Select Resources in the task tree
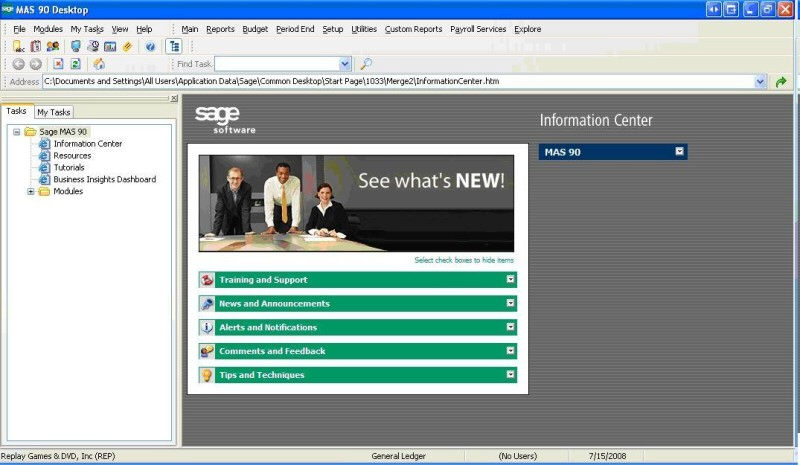 click(x=72, y=156)
